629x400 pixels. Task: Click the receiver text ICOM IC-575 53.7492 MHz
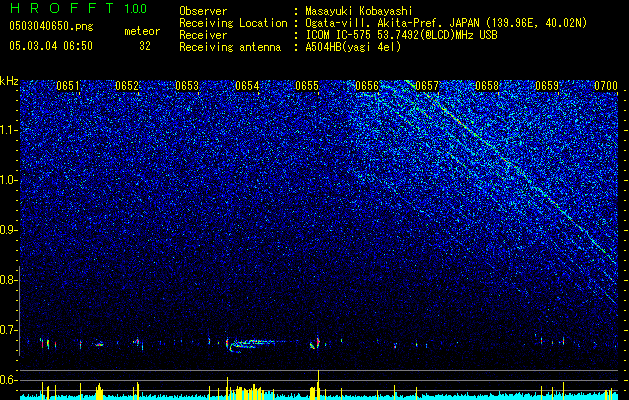pos(401,35)
